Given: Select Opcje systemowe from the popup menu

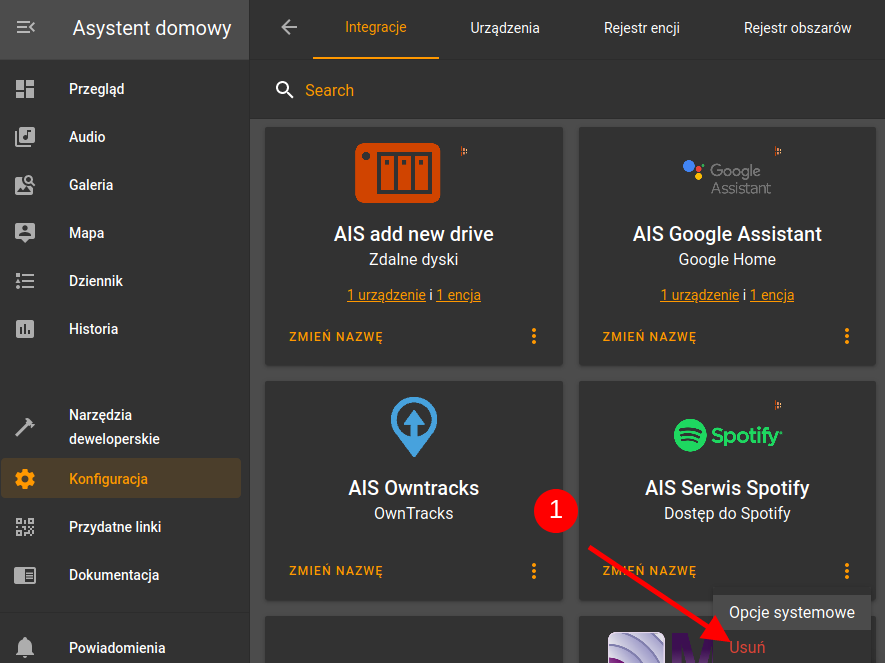Looking at the screenshot, I should pyautogui.click(x=792, y=612).
